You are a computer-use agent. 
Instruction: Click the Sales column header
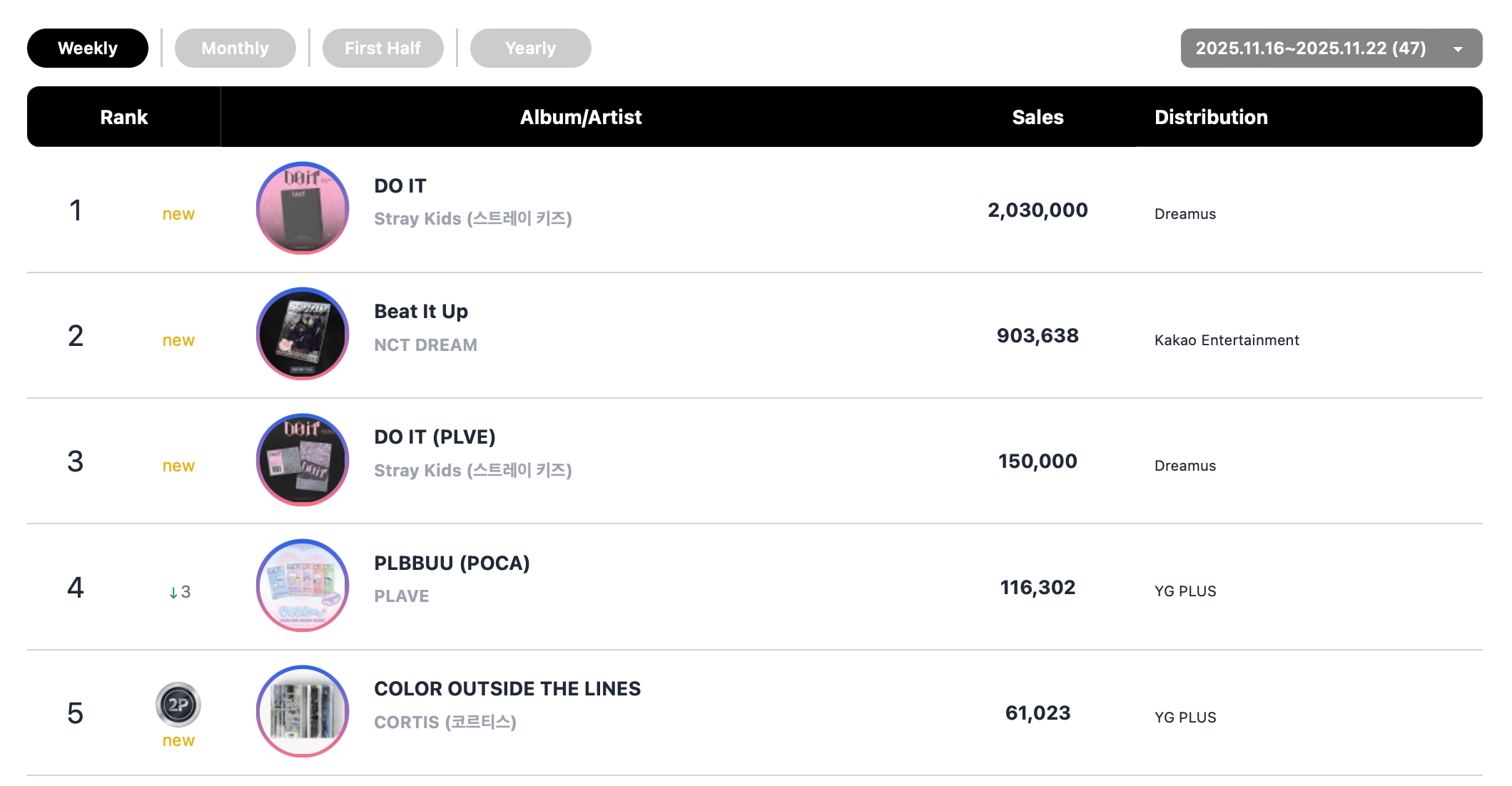click(1037, 117)
